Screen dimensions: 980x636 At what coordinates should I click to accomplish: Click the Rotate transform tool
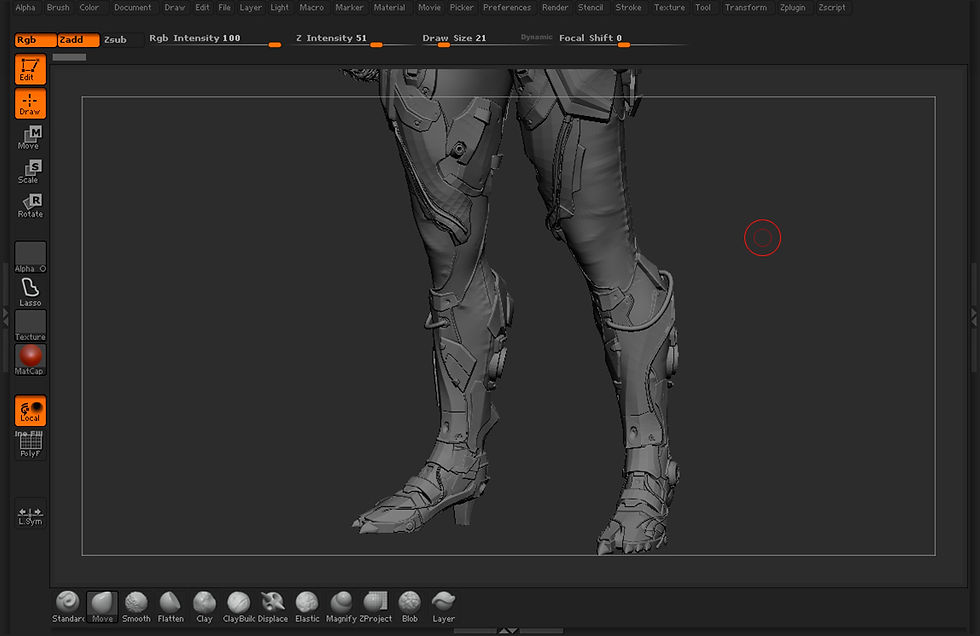30,206
